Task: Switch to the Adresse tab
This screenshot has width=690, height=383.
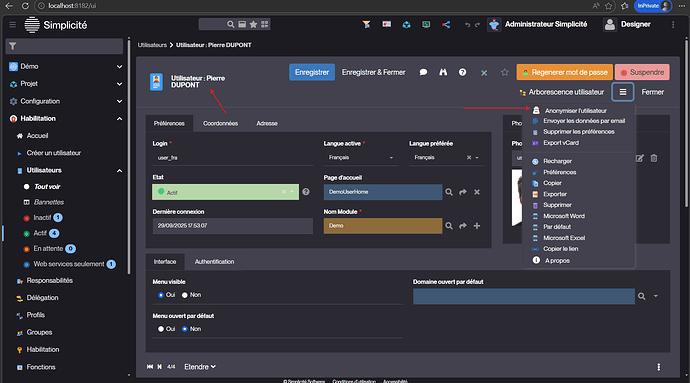Action: point(267,123)
